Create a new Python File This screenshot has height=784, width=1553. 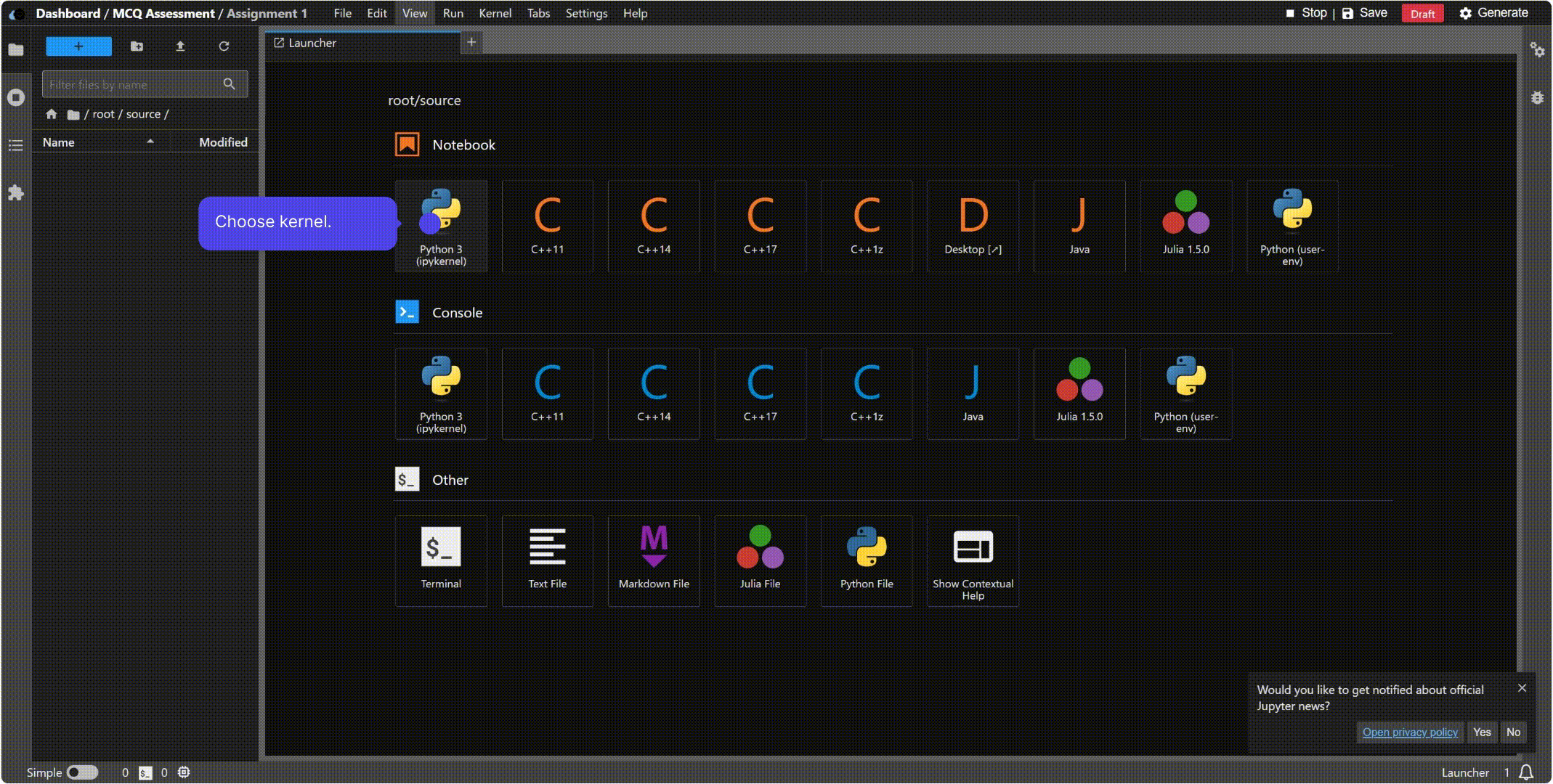click(x=867, y=561)
